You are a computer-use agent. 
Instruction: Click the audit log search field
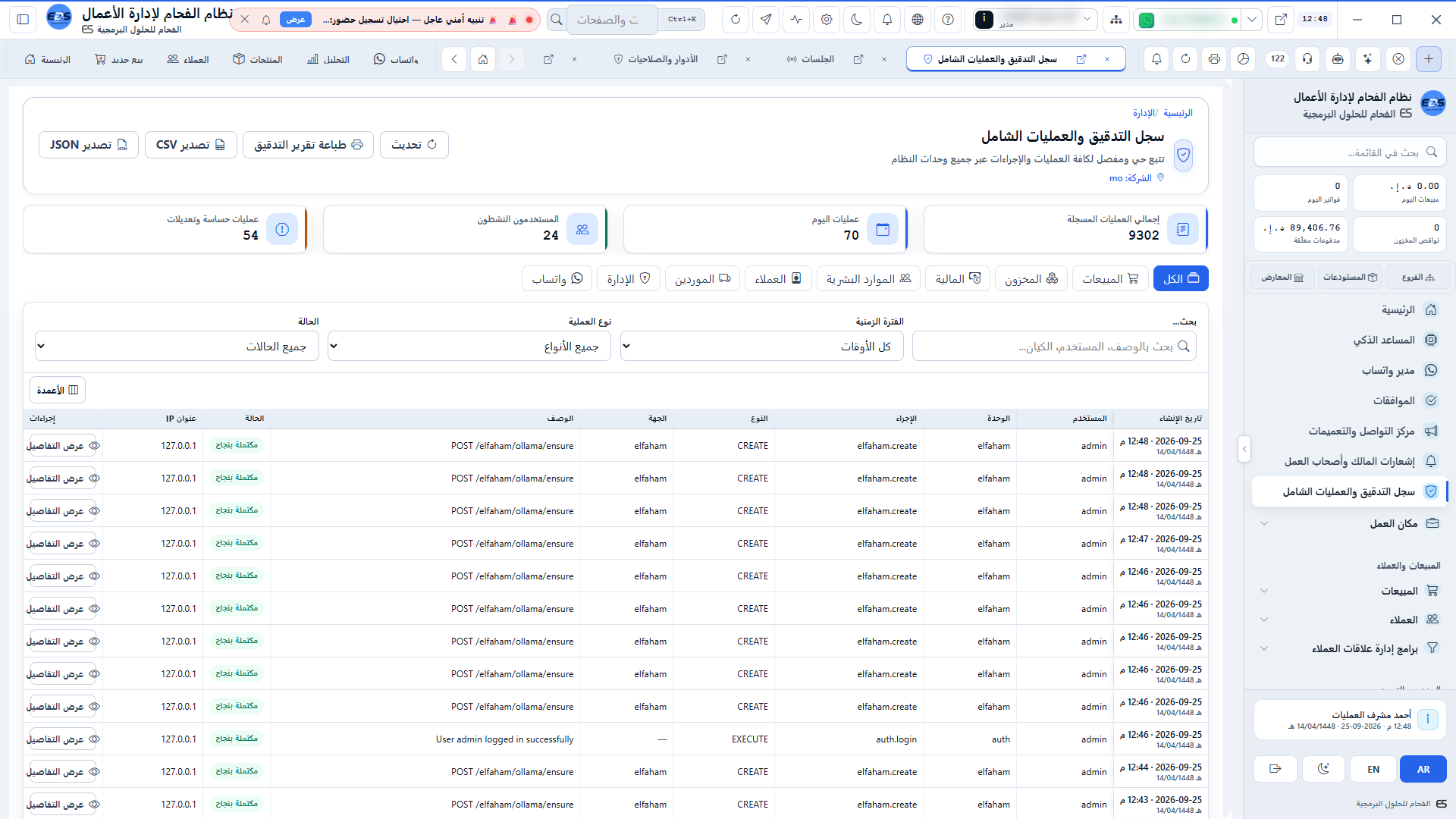point(1054,347)
